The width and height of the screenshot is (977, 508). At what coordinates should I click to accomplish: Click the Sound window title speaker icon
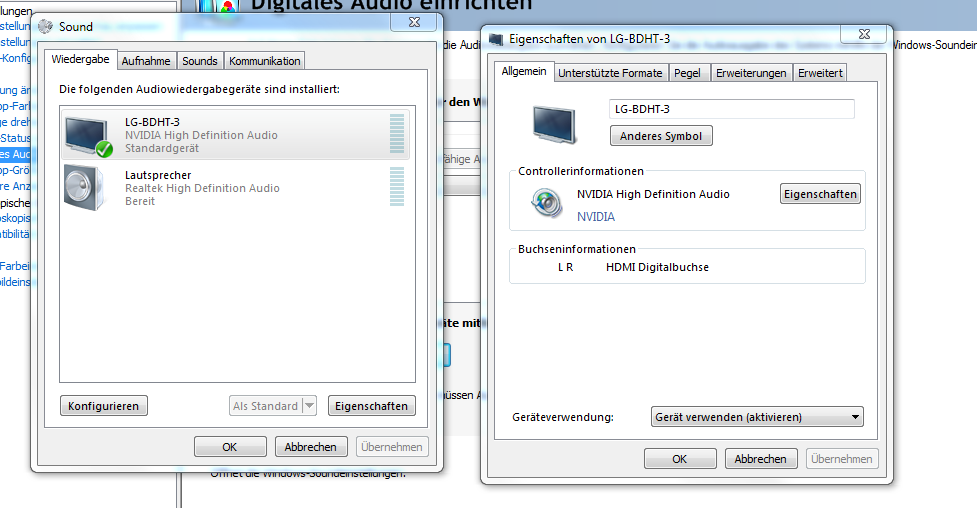(45, 27)
